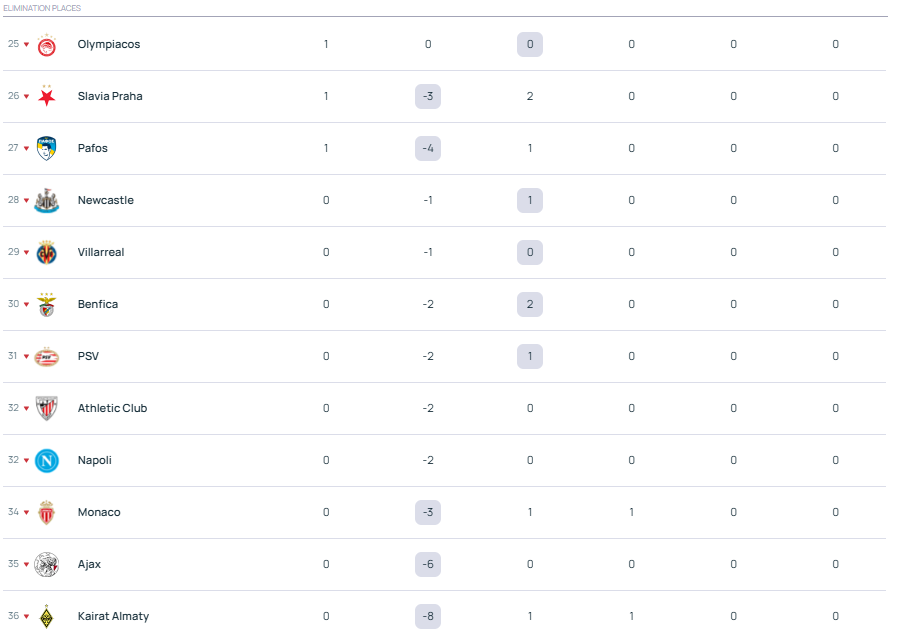897x642 pixels.
Task: Click the red arrow next to position 36
Action: (x=27, y=617)
